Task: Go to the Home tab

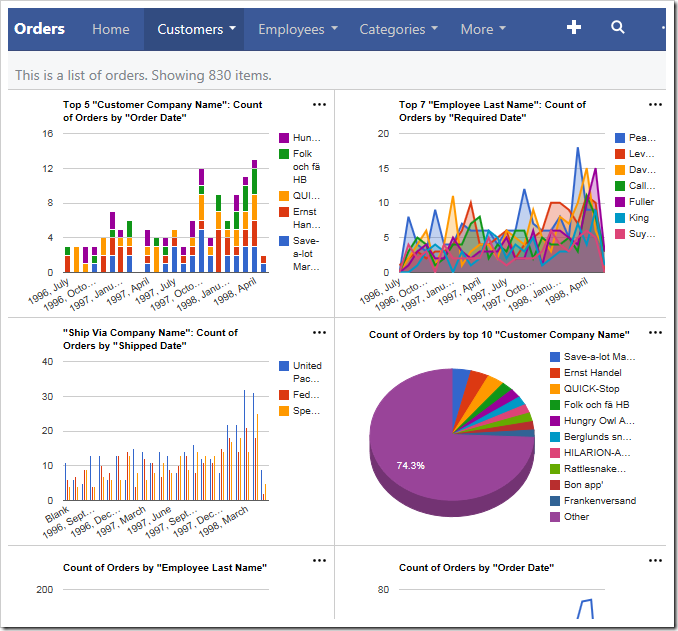Action: (x=111, y=29)
